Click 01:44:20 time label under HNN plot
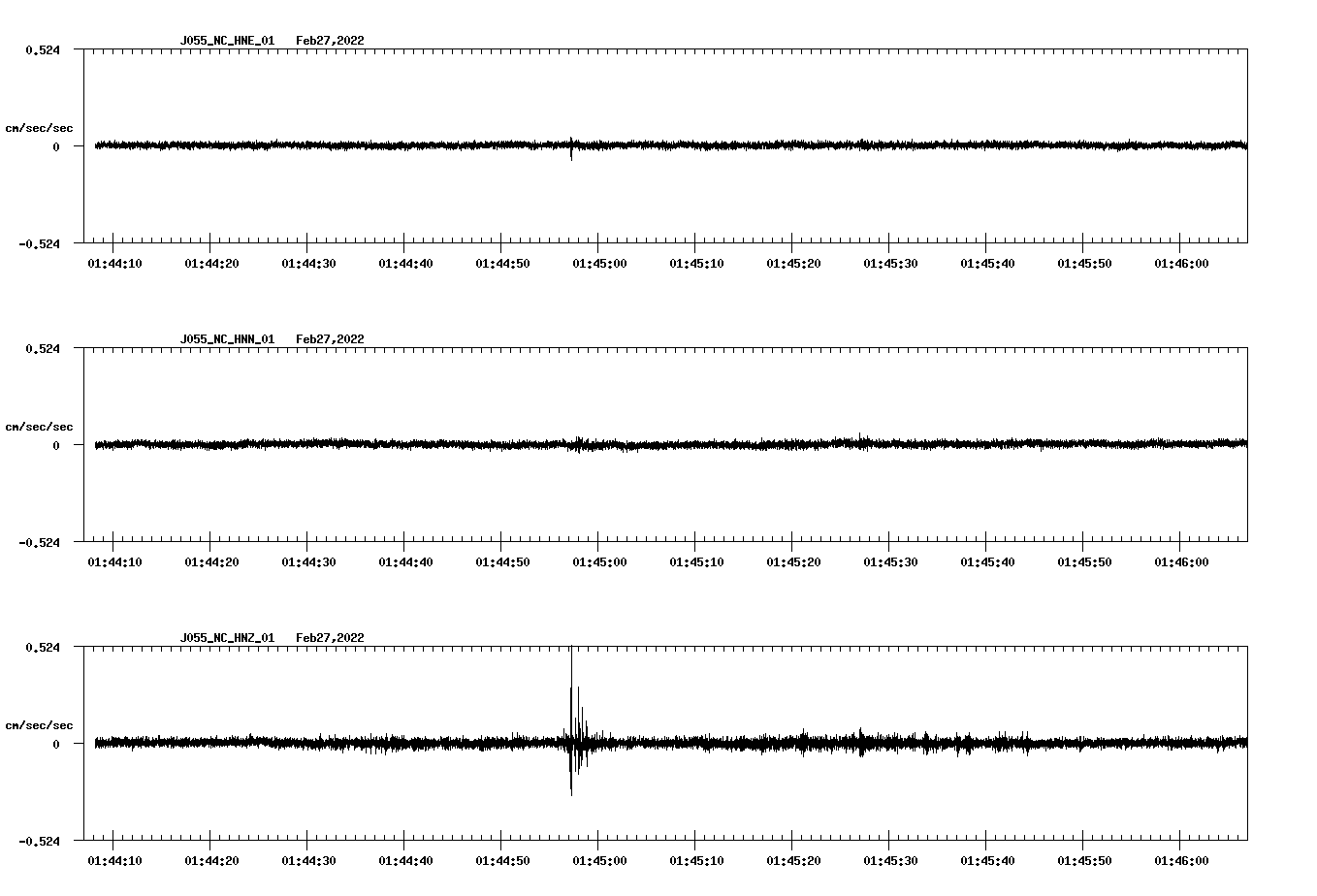The width and height of the screenshot is (1317, 896). coord(211,562)
